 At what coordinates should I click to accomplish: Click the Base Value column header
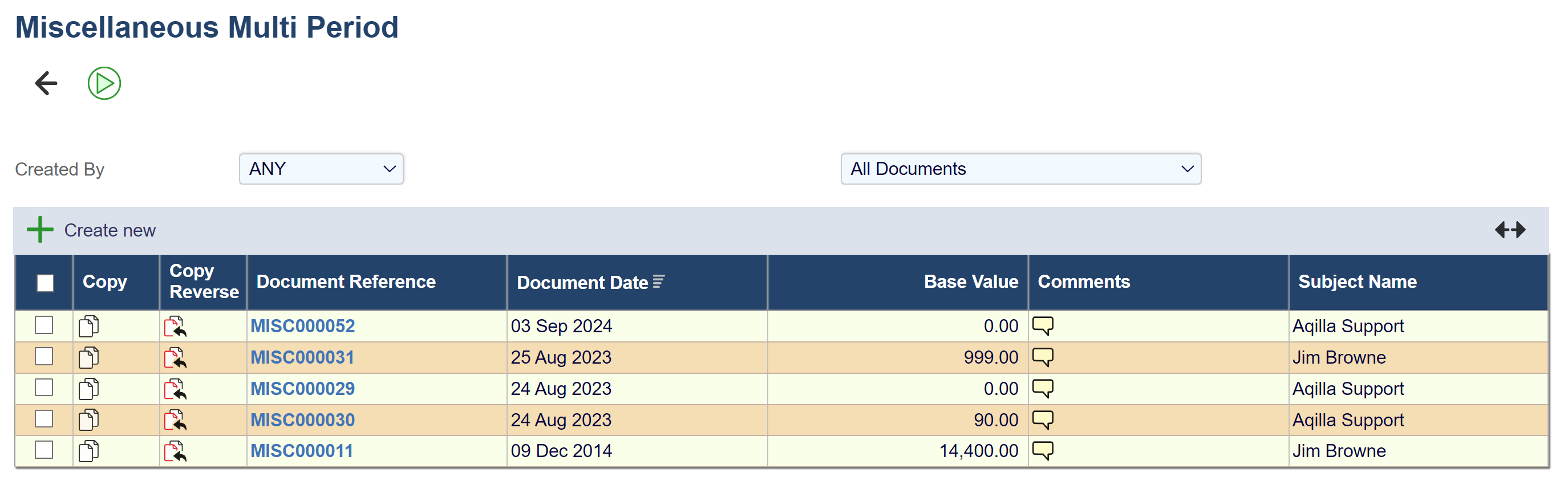point(970,282)
